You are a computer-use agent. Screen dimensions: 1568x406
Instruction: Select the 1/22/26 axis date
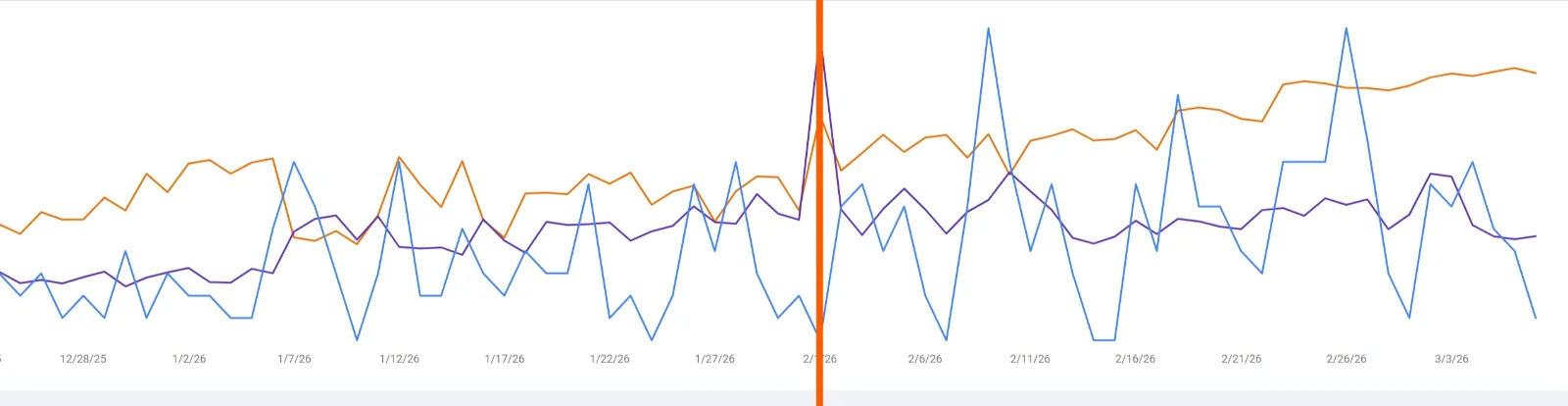(610, 359)
